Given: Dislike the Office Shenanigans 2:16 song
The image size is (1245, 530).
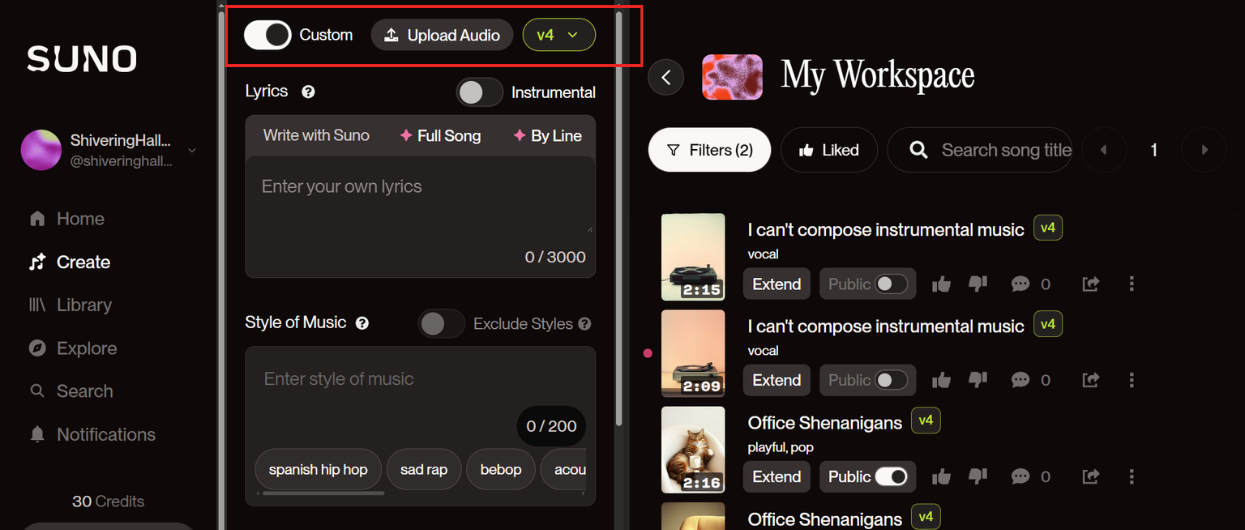Looking at the screenshot, I should [x=978, y=477].
